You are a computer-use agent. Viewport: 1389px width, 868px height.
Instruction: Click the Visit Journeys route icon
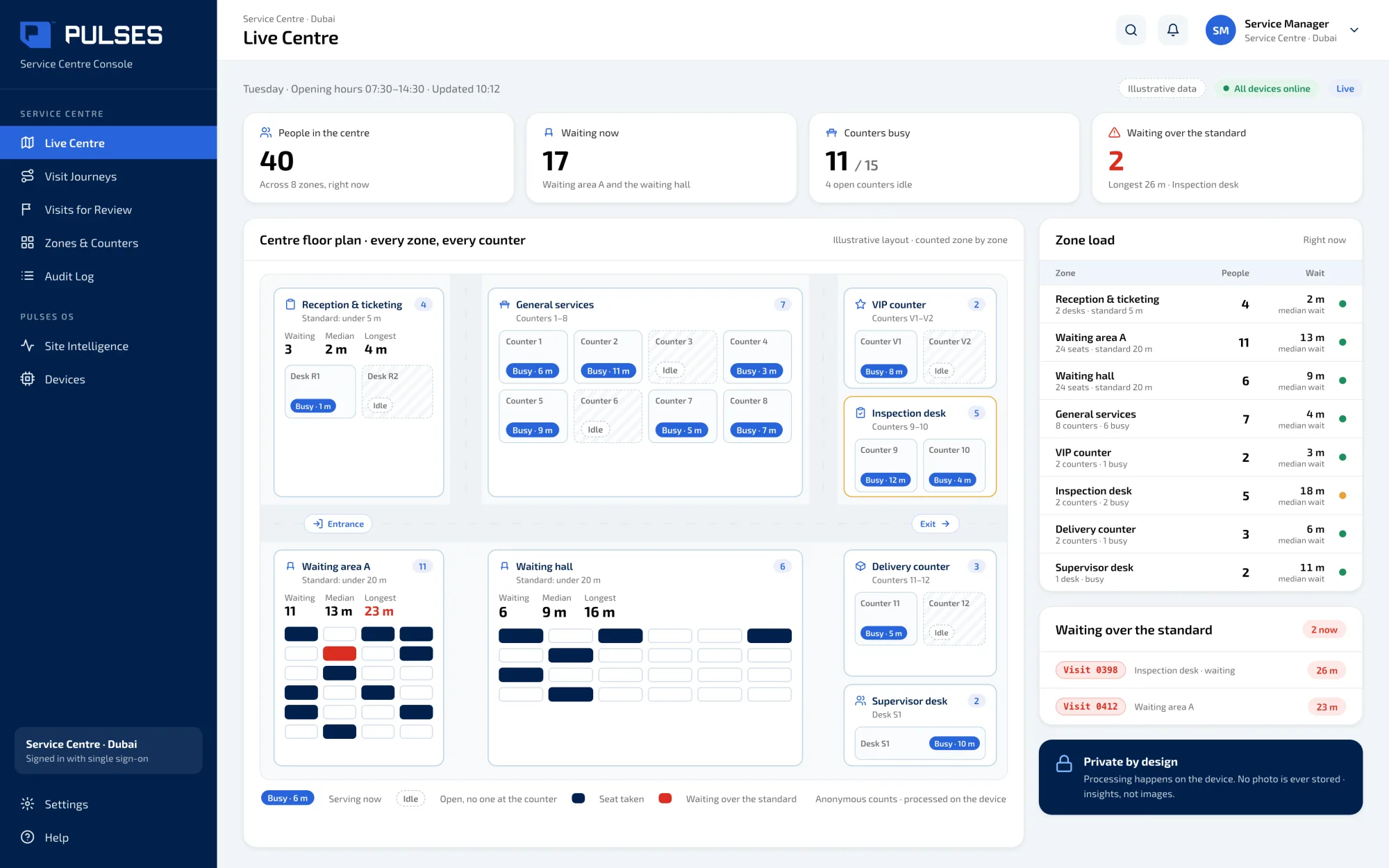coord(28,176)
